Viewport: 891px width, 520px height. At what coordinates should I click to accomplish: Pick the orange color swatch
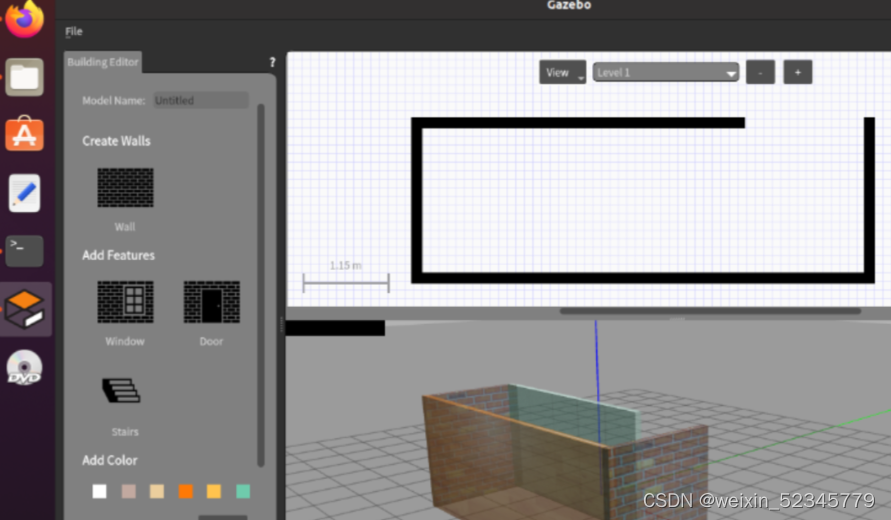click(186, 491)
